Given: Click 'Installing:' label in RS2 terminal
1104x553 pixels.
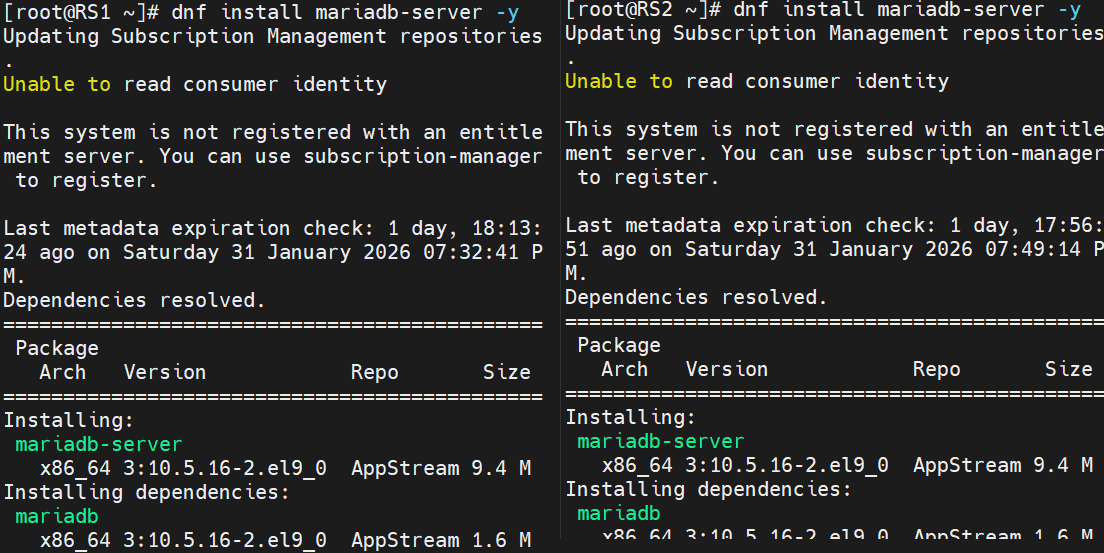Looking at the screenshot, I should coord(631,416).
